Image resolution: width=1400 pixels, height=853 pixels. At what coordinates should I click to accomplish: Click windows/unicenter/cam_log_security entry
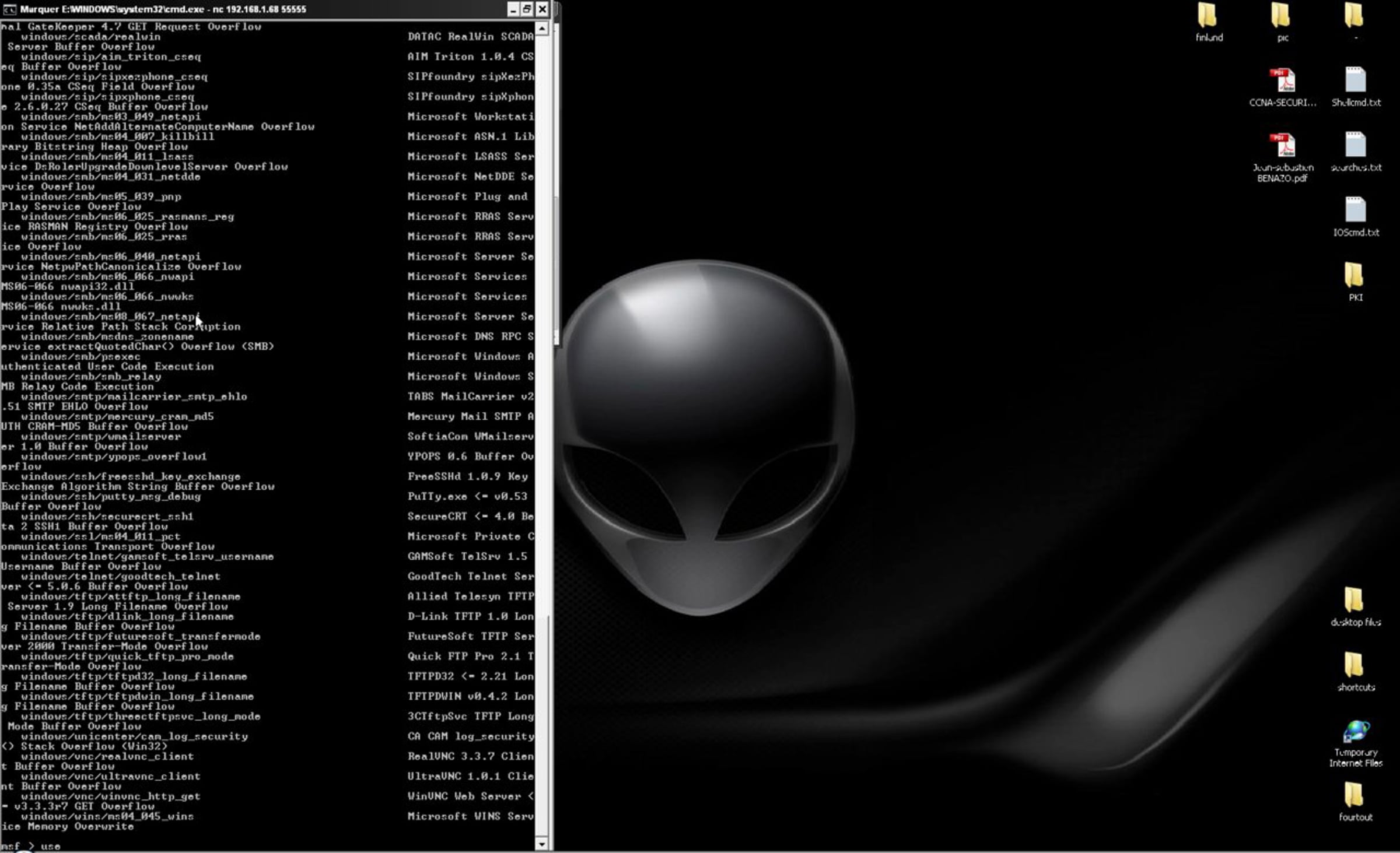click(134, 737)
